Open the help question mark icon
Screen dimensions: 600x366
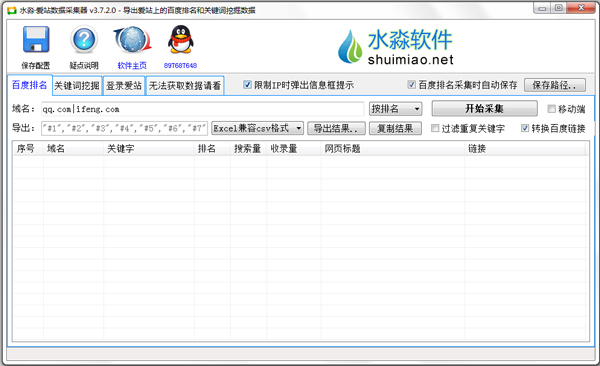click(x=84, y=39)
